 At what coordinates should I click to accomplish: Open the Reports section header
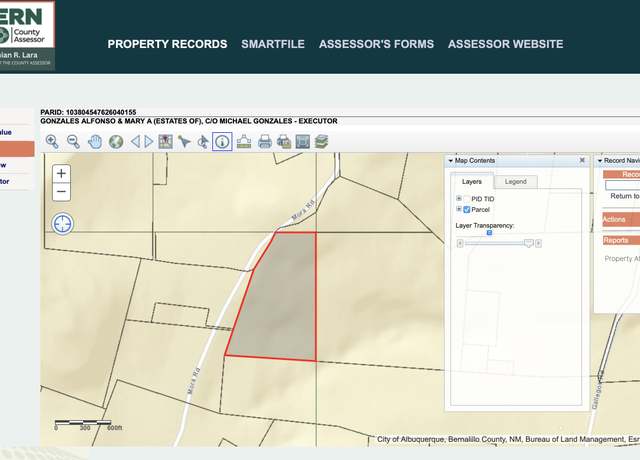click(621, 240)
